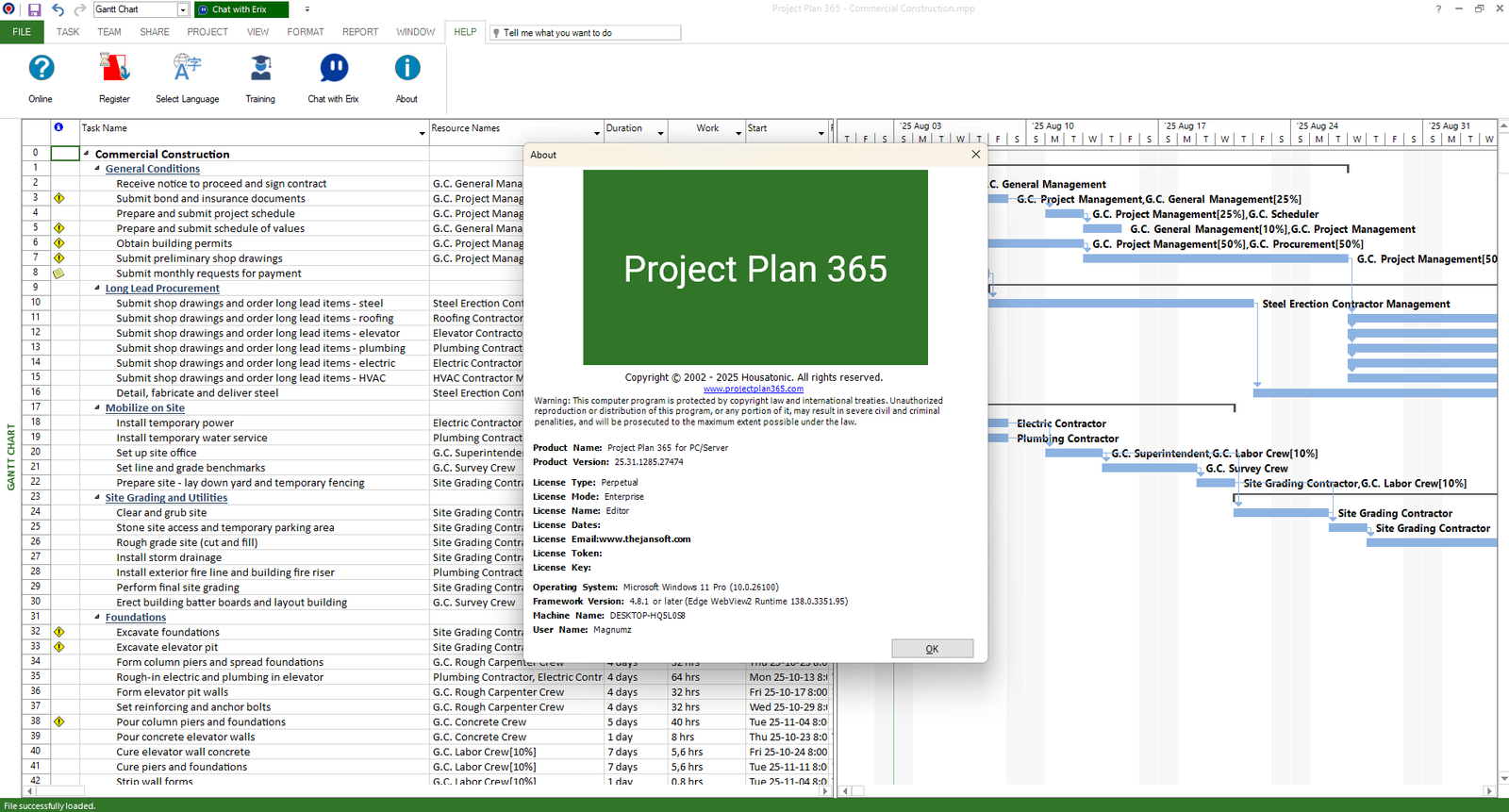Collapse the Long Lead Procurement group

tap(97, 289)
